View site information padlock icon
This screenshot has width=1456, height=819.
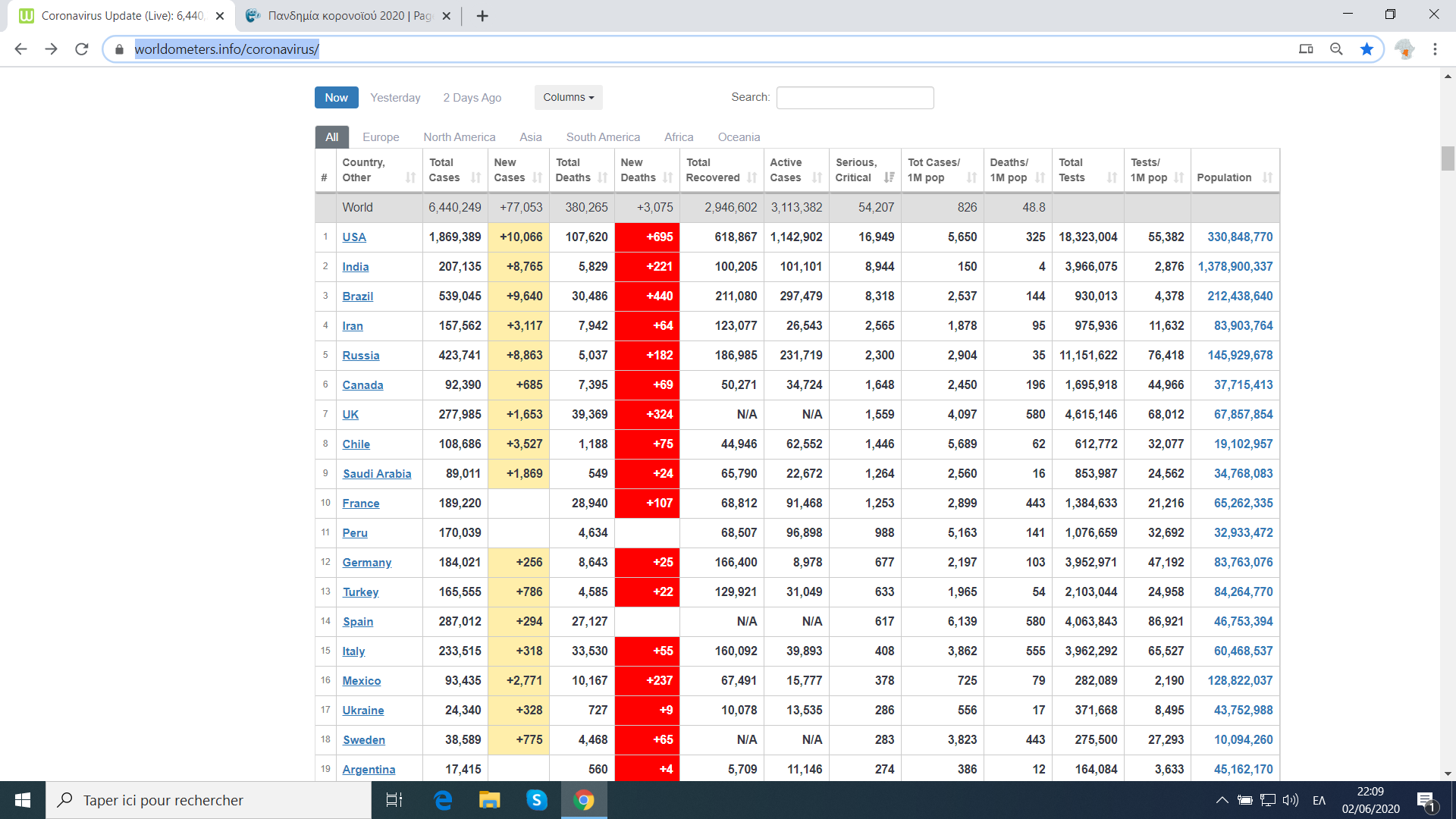tap(119, 49)
